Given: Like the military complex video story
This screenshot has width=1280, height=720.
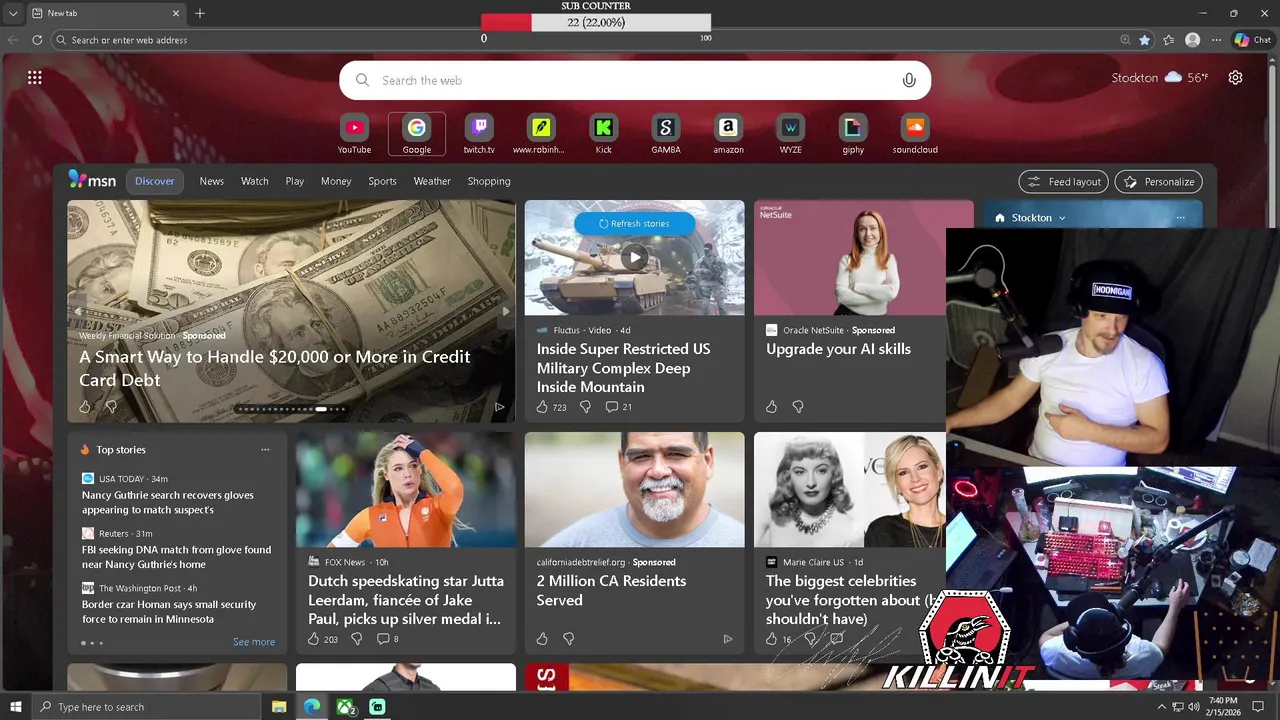Looking at the screenshot, I should [542, 407].
